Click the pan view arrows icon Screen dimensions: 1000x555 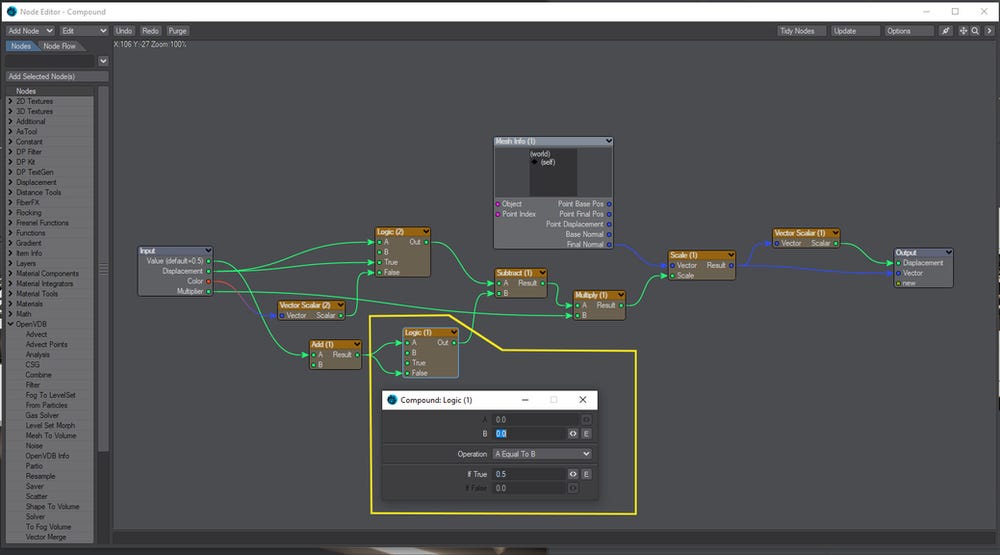963,31
